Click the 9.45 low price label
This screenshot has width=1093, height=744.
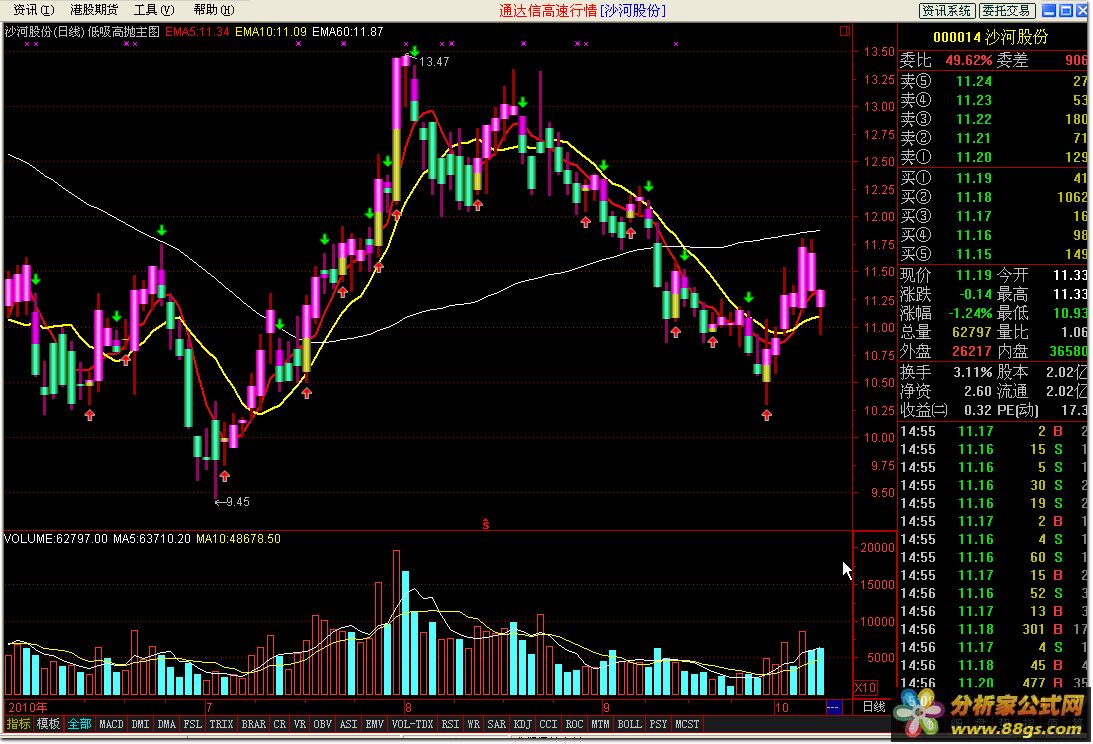(238, 501)
